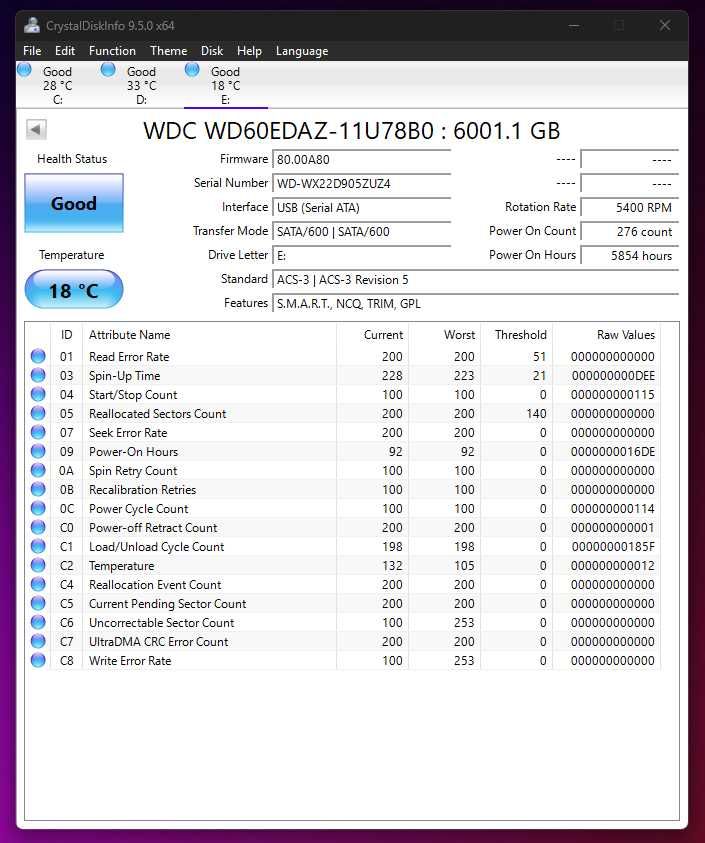Click the status orb for Load/Unload Cycle Count
Viewport: 705px width, 843px height.
[x=38, y=546]
